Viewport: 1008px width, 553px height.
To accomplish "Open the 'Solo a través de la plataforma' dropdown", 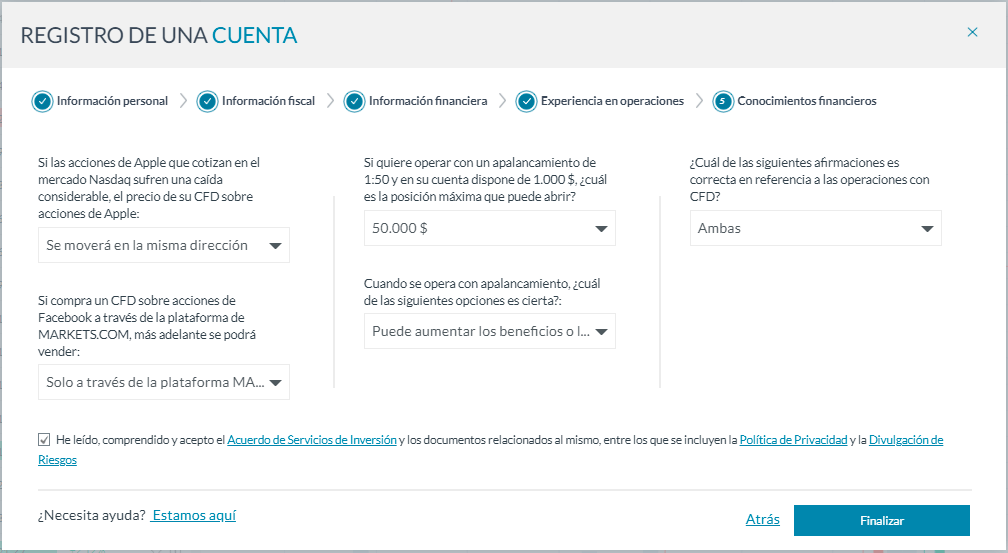I will pos(164,382).
